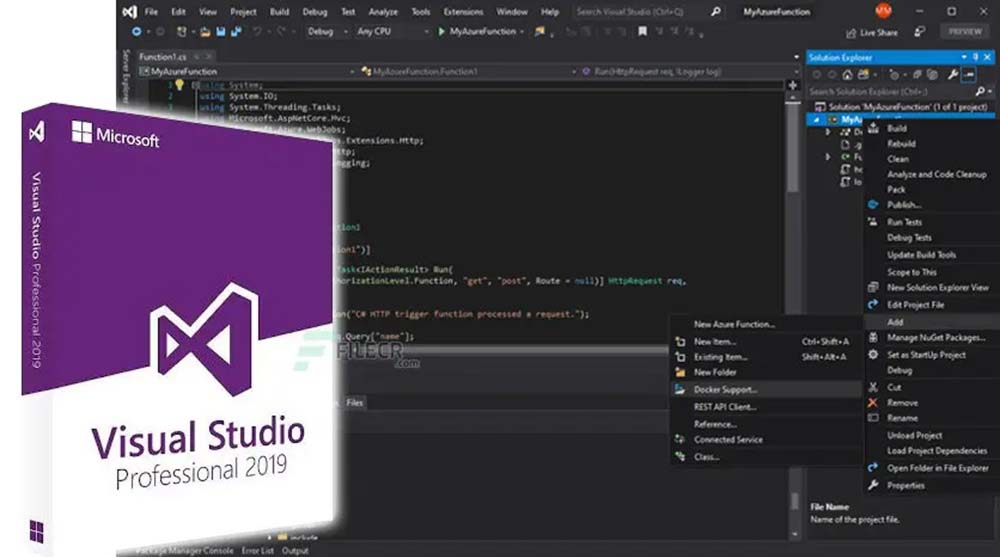Open the Extensions menu
1000x557 pixels.
click(x=464, y=11)
